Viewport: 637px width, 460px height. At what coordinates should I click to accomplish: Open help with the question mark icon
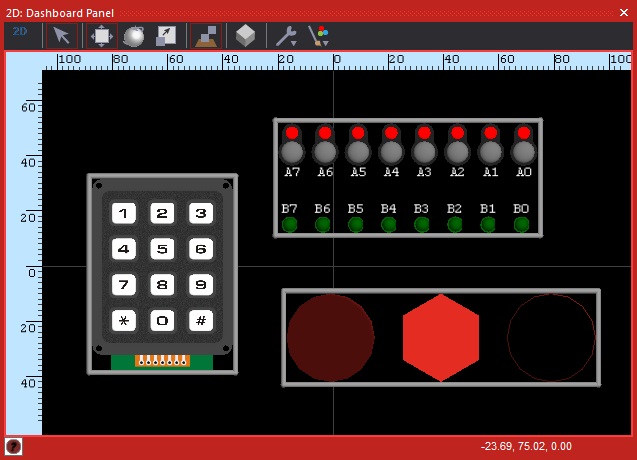coord(13,447)
